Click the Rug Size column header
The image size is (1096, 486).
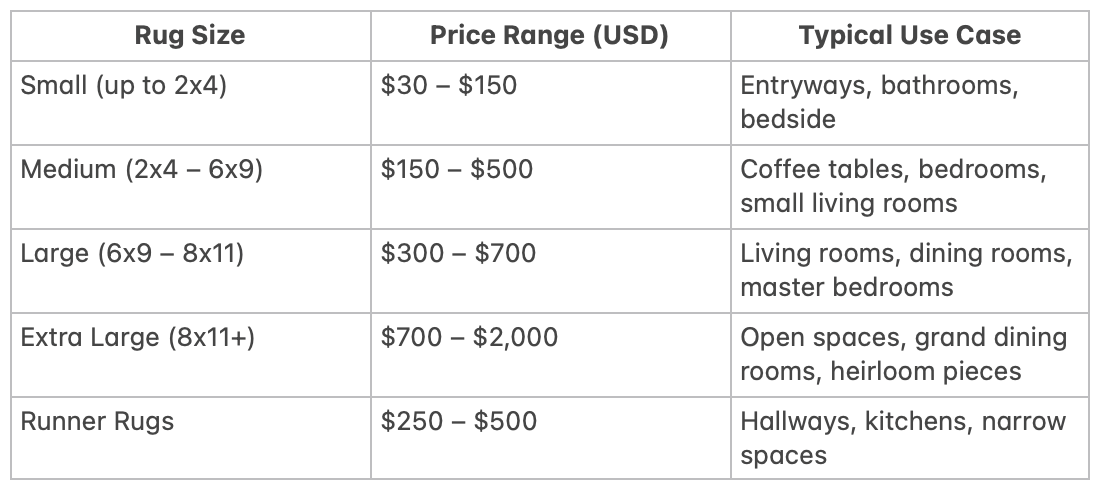189,36
